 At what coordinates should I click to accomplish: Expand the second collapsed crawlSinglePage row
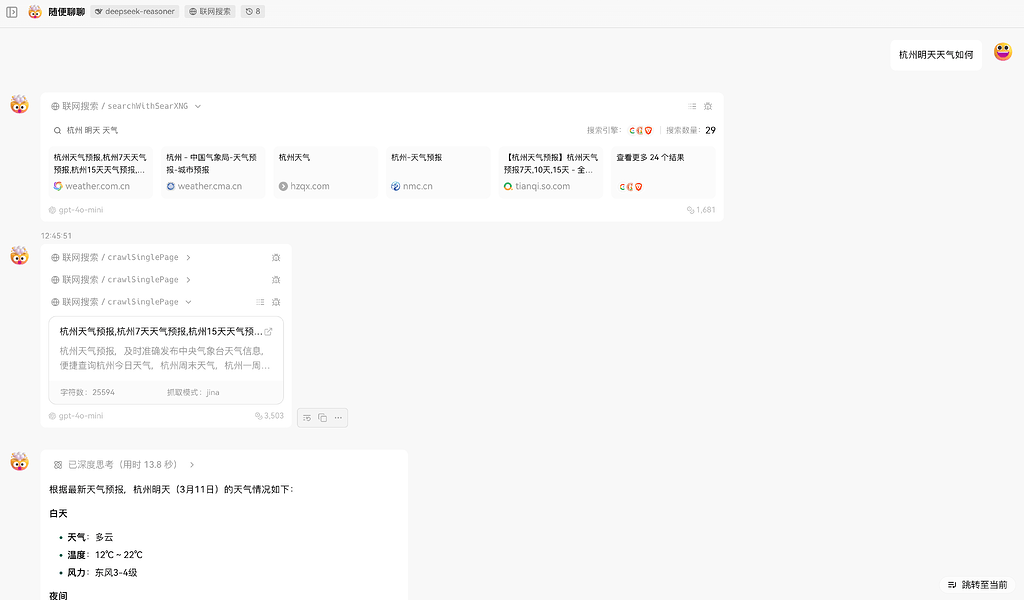pos(189,280)
